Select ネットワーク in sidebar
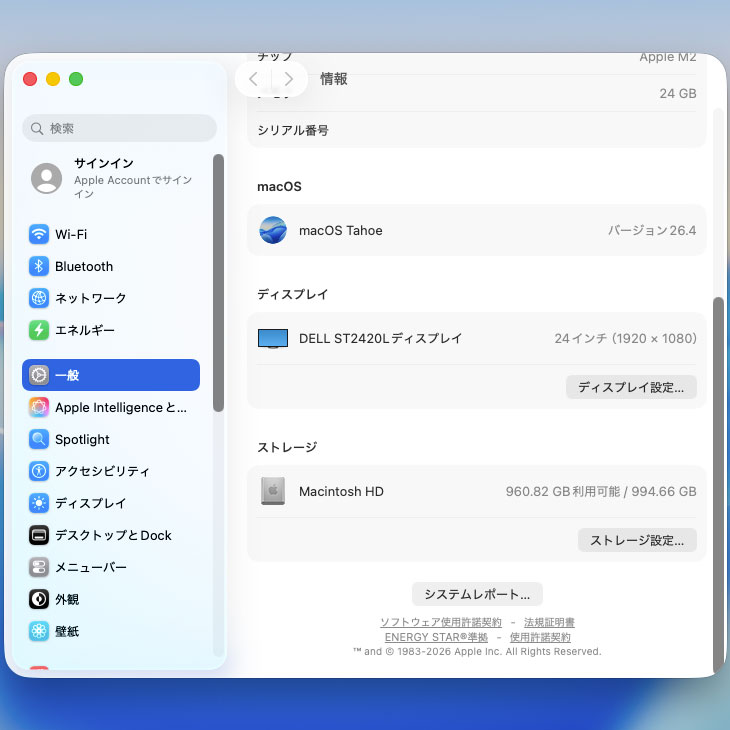 coord(91,298)
